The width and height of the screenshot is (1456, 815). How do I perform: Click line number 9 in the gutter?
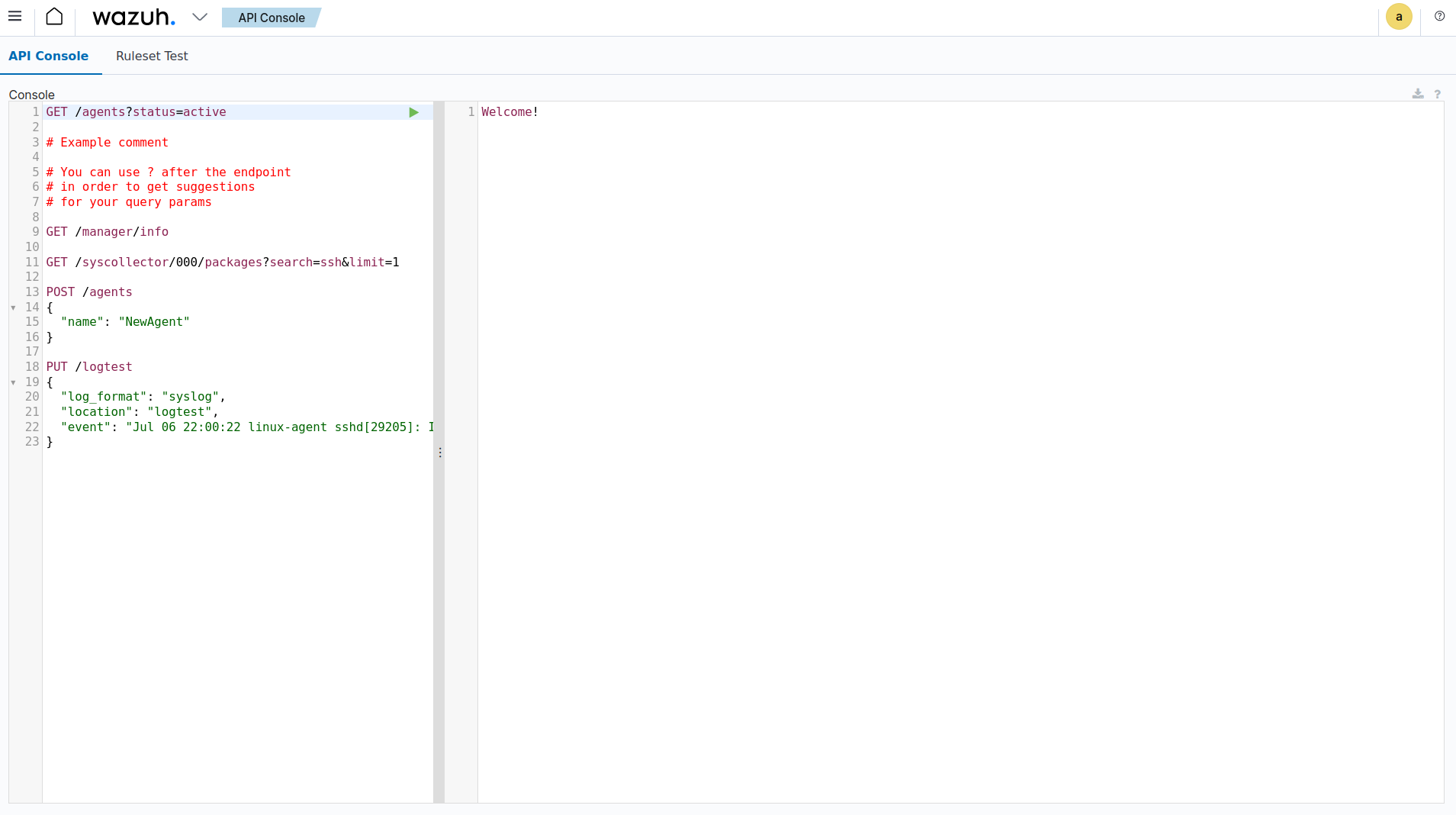tap(35, 232)
